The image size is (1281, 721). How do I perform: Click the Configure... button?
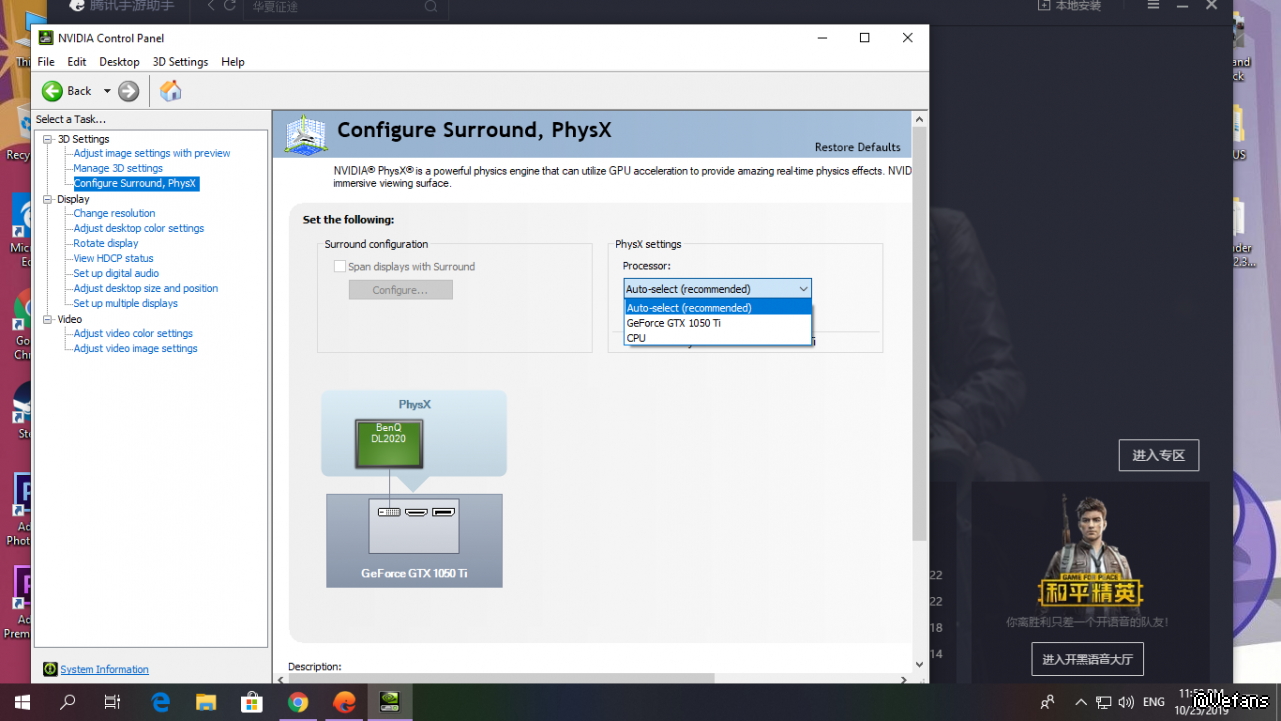point(400,290)
